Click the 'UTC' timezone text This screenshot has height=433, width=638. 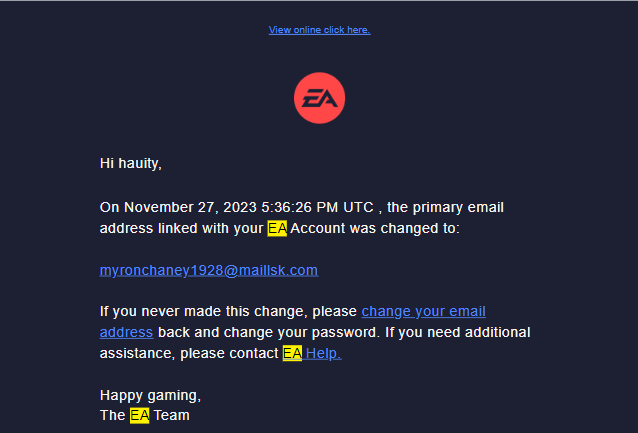pos(358,208)
